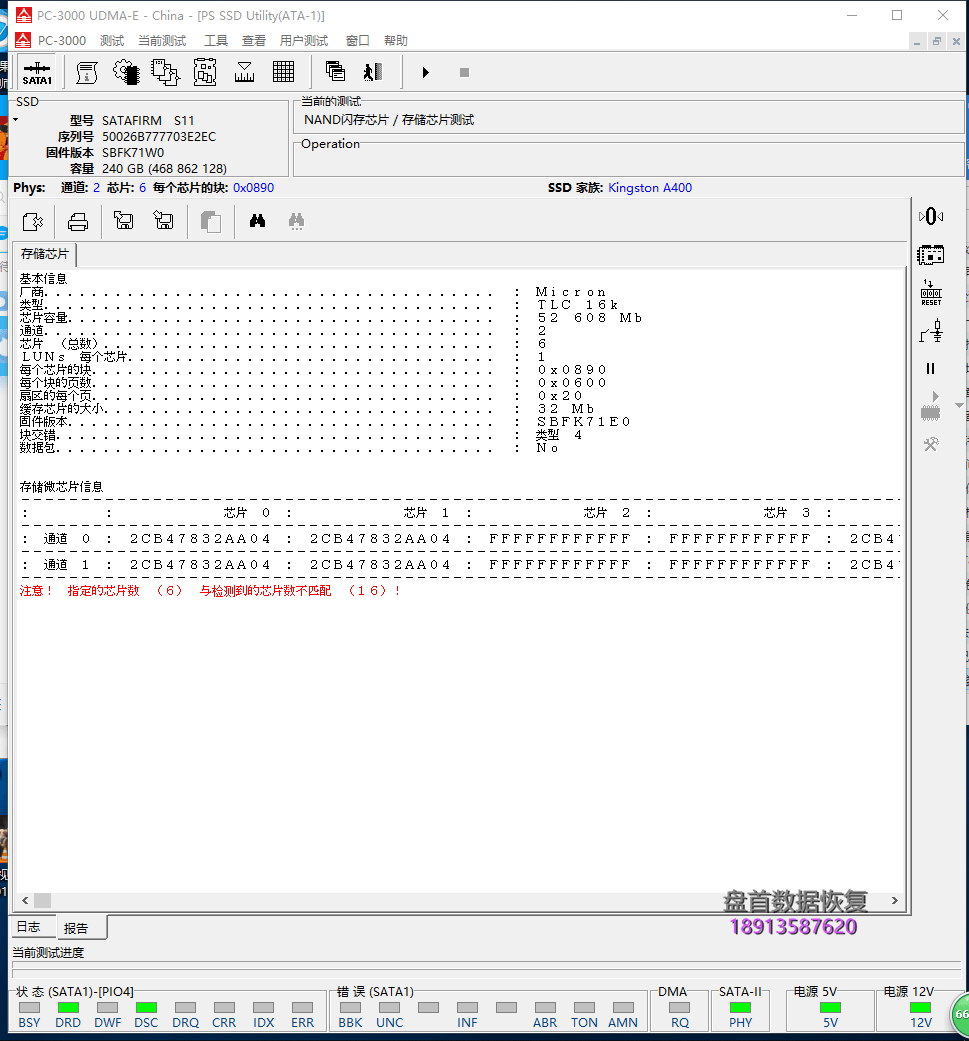Open the 用户测试 menu
969x1041 pixels.
pos(304,40)
